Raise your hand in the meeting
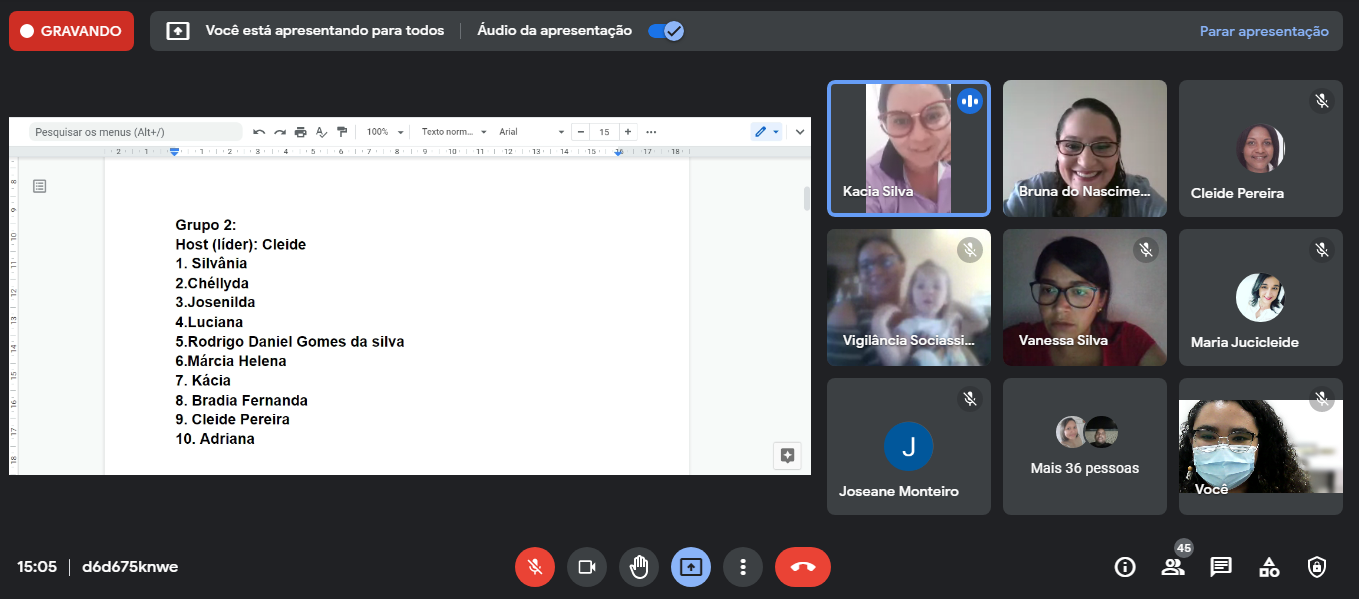1359x599 pixels. click(x=639, y=567)
